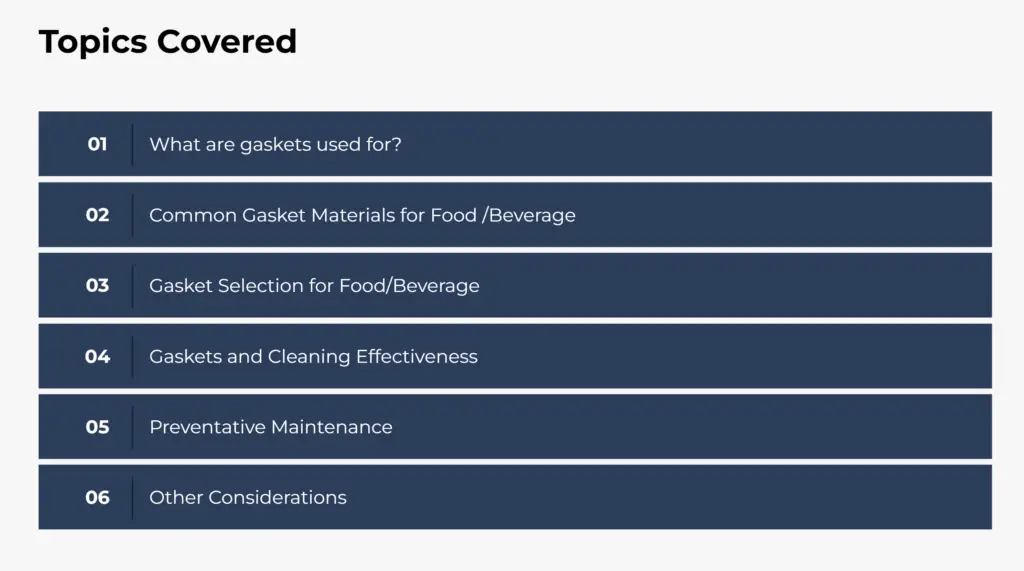Select the number 04 marker
The width and height of the screenshot is (1024, 571).
tap(97, 357)
